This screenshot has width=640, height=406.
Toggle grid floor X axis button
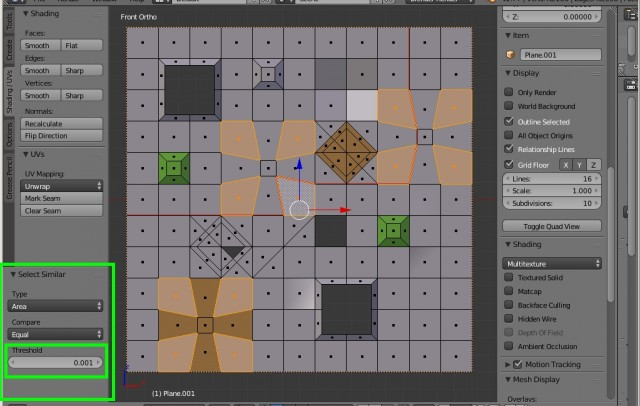pos(566,165)
